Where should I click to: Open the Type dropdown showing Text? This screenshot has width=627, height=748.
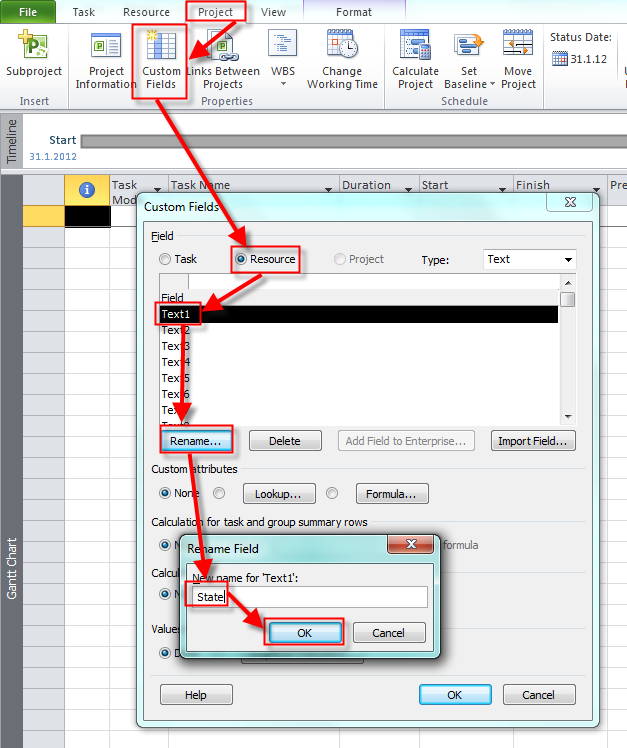click(529, 259)
